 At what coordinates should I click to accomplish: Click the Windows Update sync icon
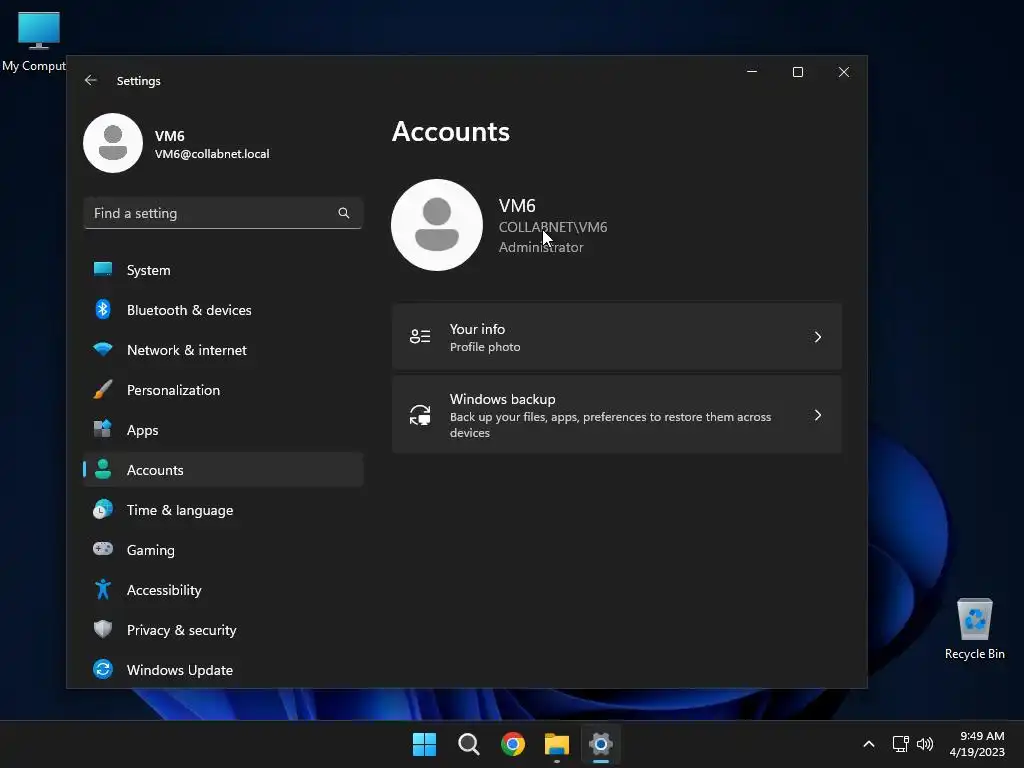coord(103,669)
